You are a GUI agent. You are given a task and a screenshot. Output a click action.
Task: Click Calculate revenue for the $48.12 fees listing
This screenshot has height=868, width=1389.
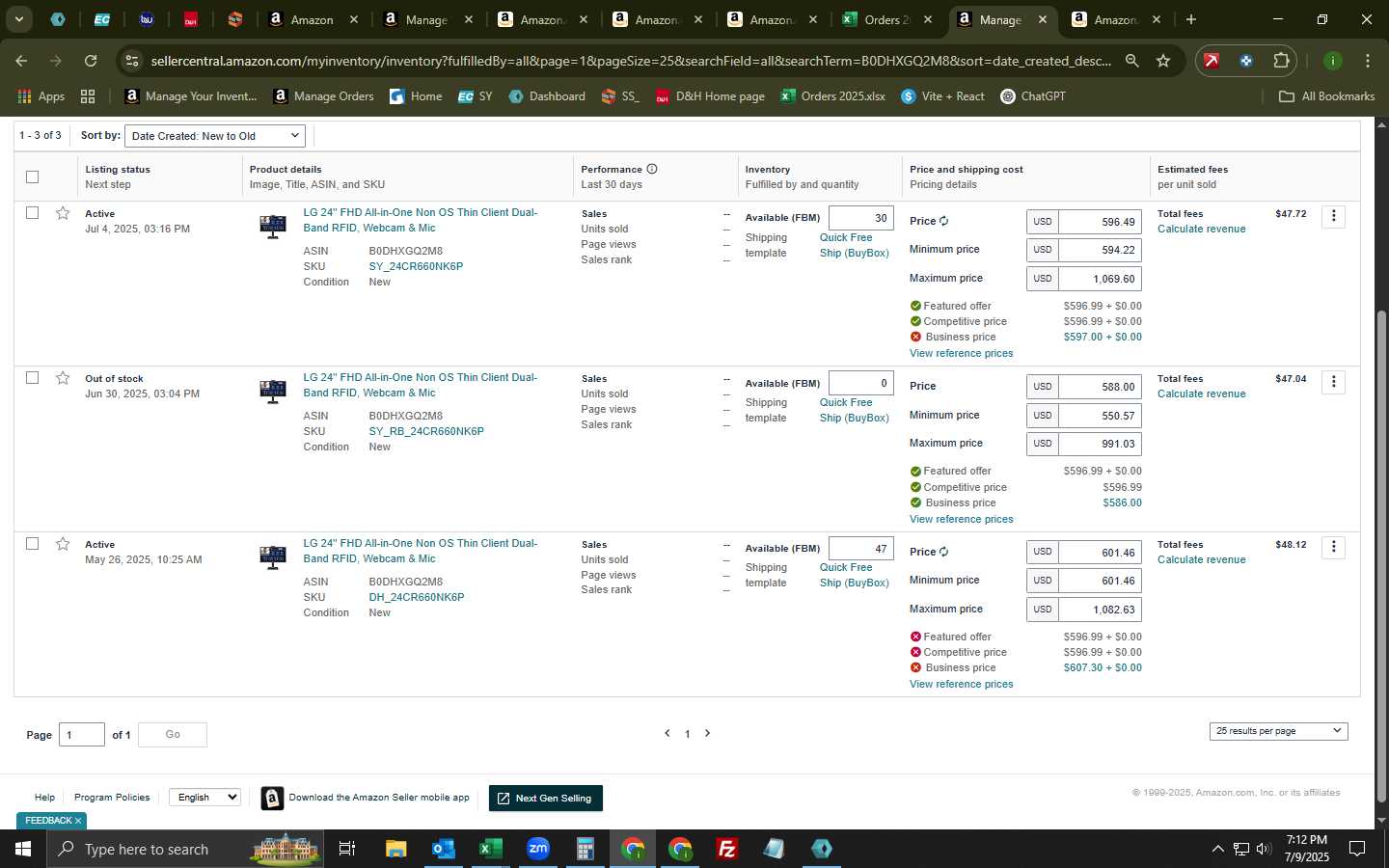click(1201, 560)
